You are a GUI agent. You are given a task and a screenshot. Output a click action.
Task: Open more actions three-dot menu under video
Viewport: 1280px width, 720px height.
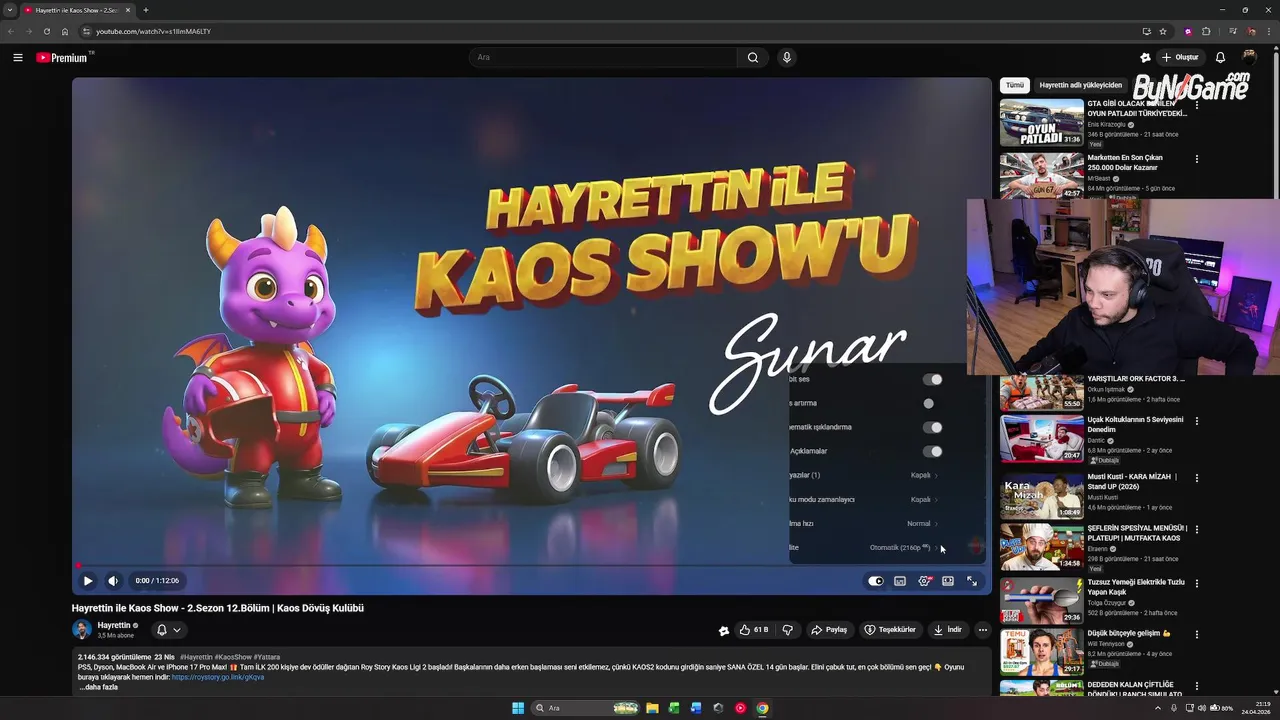[x=983, y=630]
